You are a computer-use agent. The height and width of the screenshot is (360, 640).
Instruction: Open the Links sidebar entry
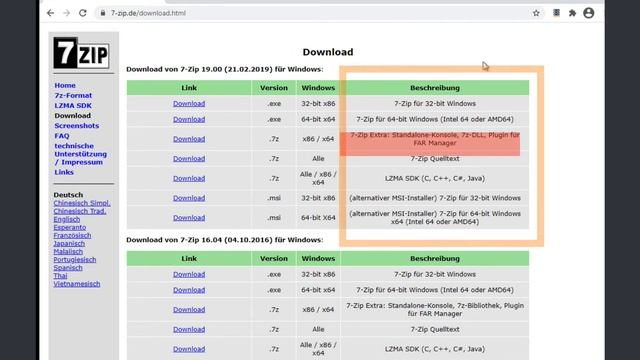point(64,172)
